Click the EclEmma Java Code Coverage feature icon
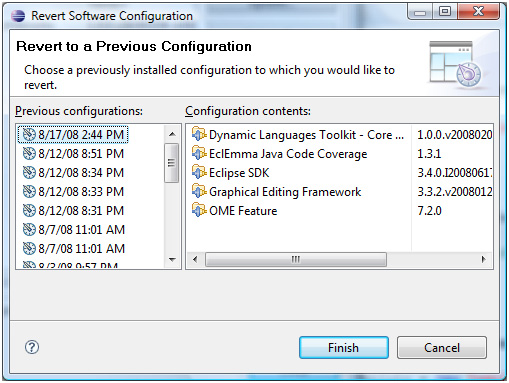This screenshot has height=383, width=509. pos(199,153)
